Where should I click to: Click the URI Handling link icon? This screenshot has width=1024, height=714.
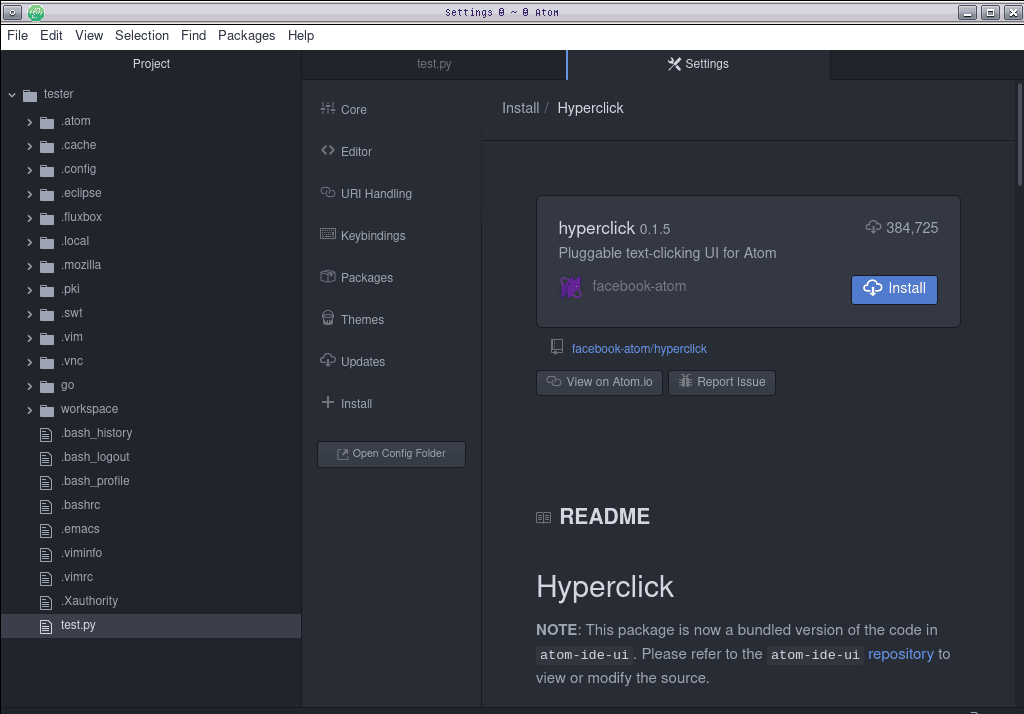pos(327,193)
